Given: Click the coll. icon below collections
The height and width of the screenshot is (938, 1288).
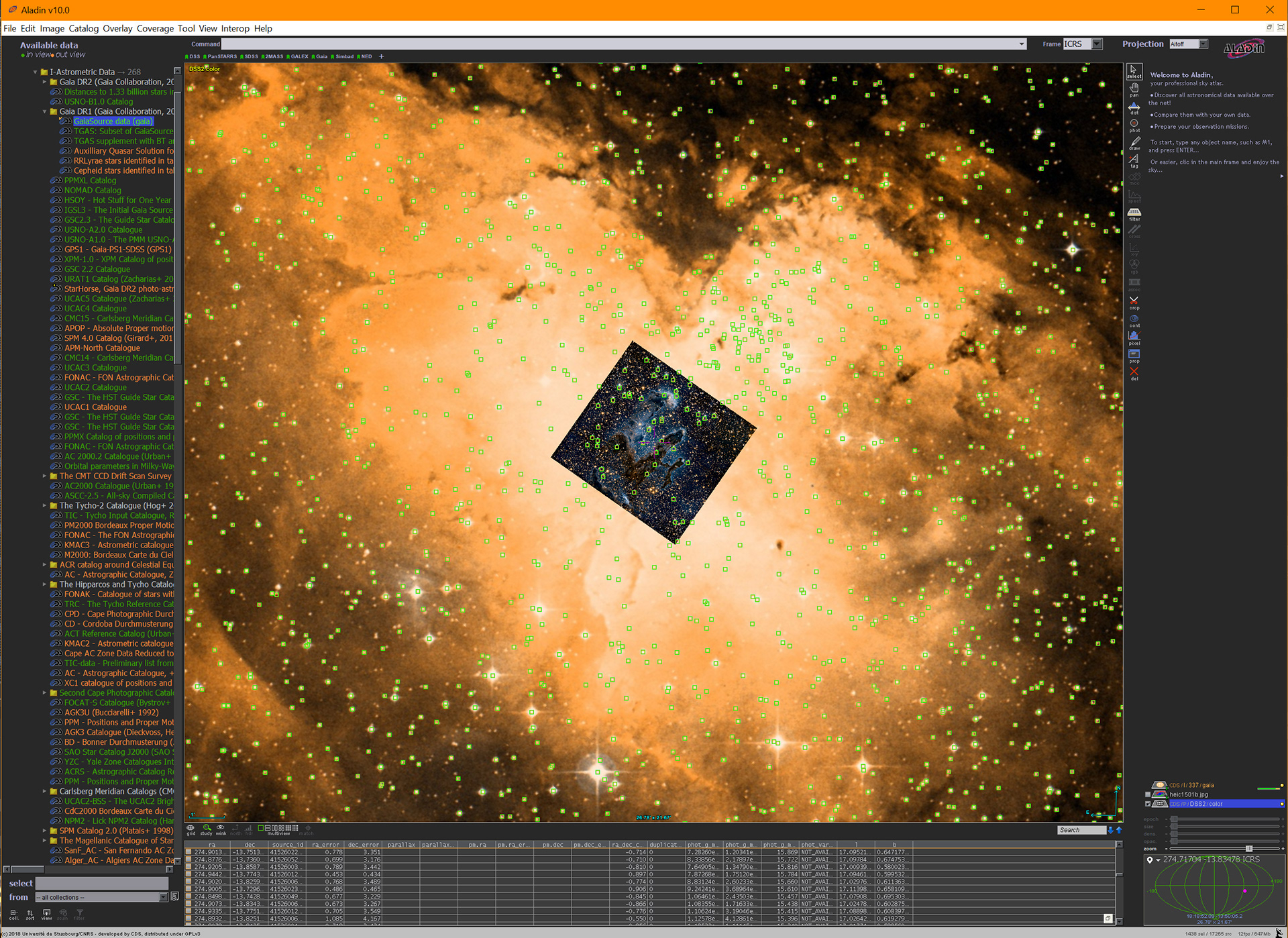Looking at the screenshot, I should click(13, 915).
